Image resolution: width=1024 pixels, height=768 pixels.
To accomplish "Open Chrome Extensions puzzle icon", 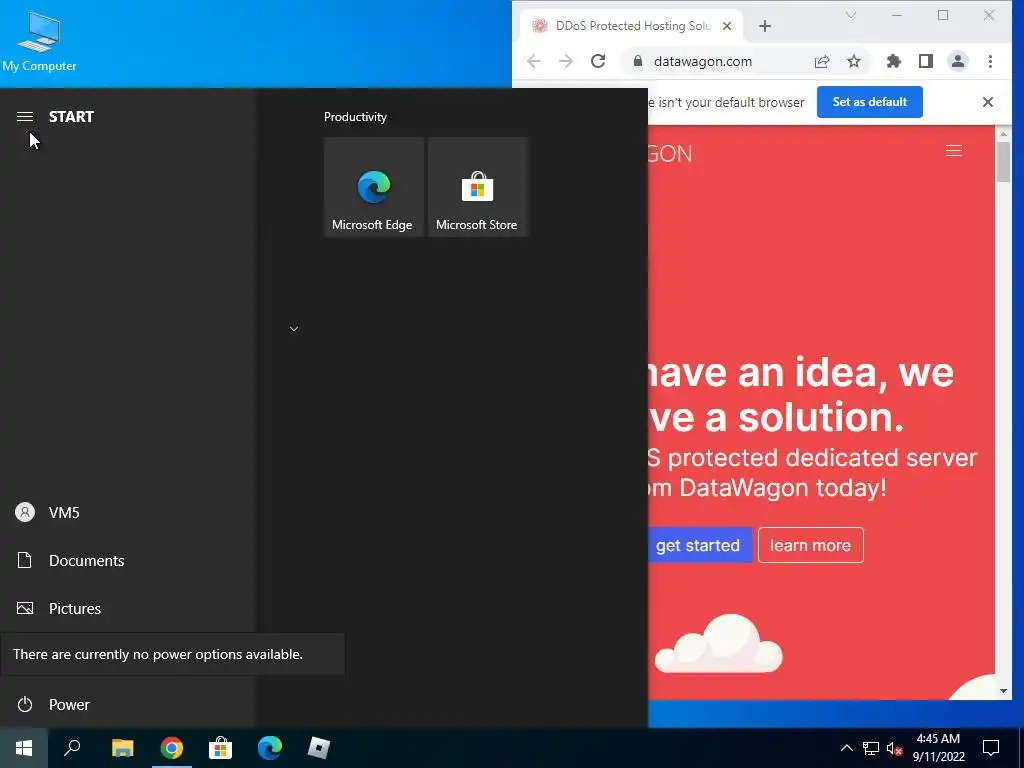I will click(893, 61).
